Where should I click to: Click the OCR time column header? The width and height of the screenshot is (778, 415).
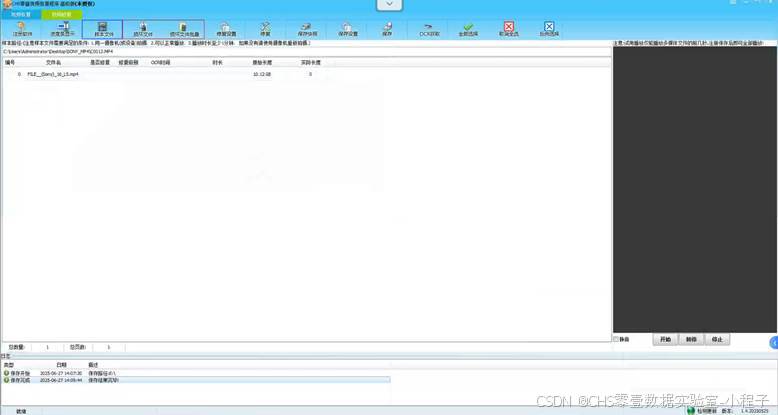(160, 63)
